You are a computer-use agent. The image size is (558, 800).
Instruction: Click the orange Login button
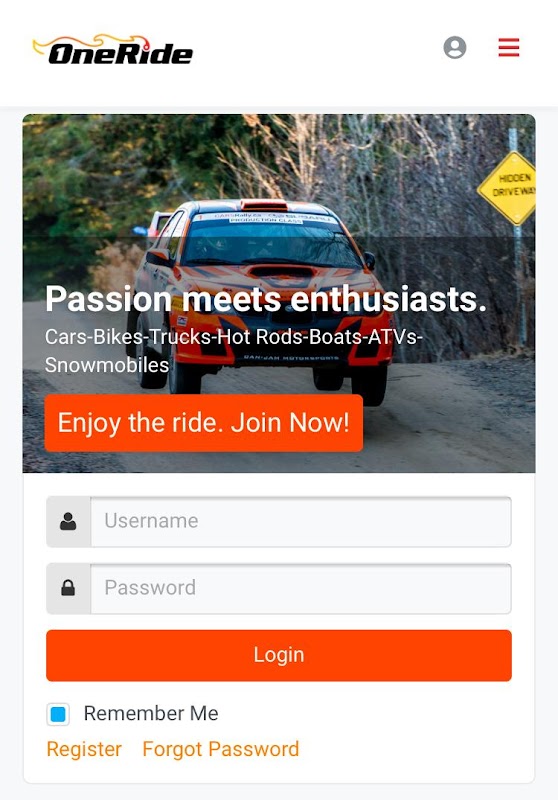278,655
